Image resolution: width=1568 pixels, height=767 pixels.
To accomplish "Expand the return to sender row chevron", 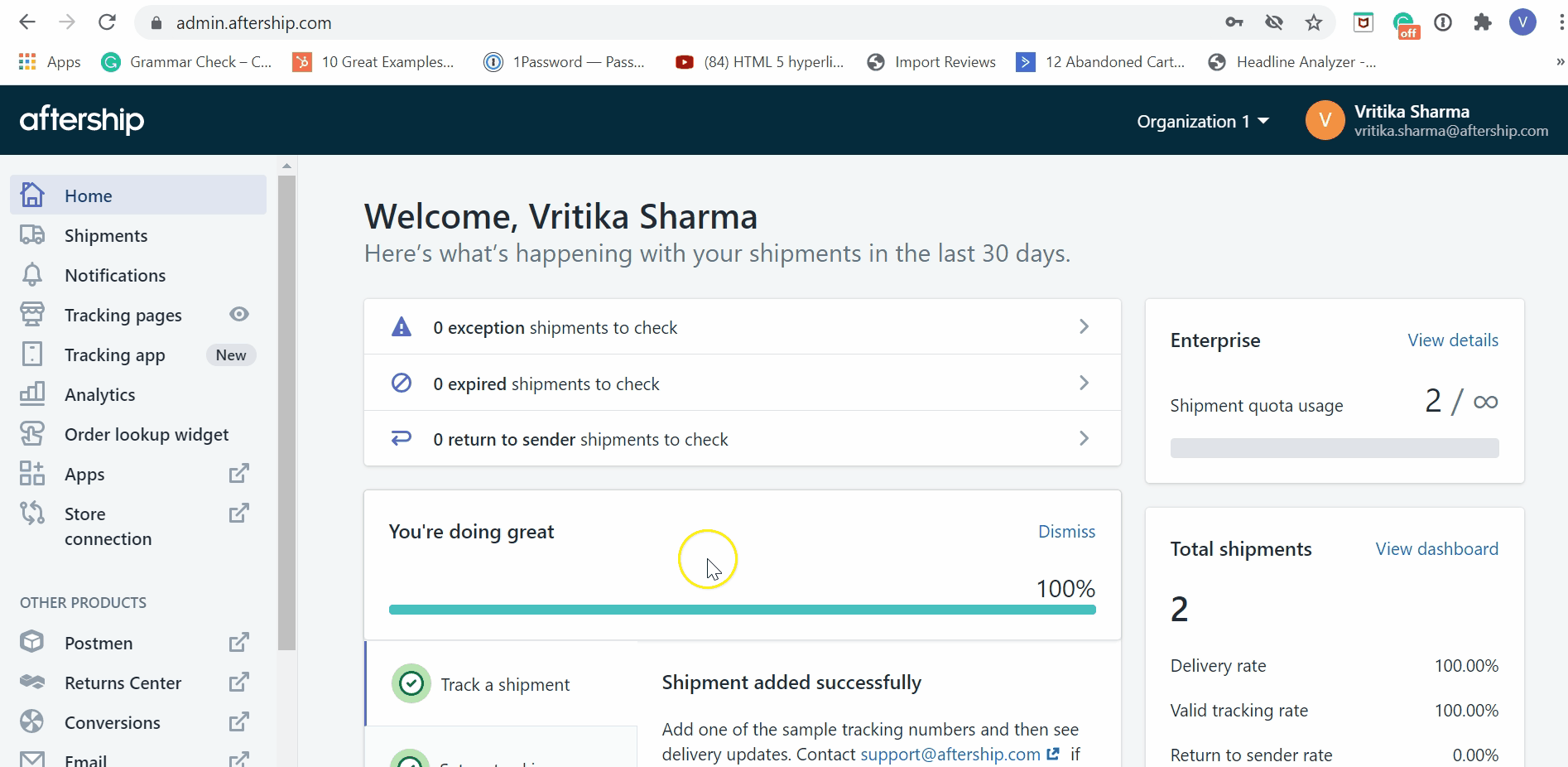I will [1084, 439].
